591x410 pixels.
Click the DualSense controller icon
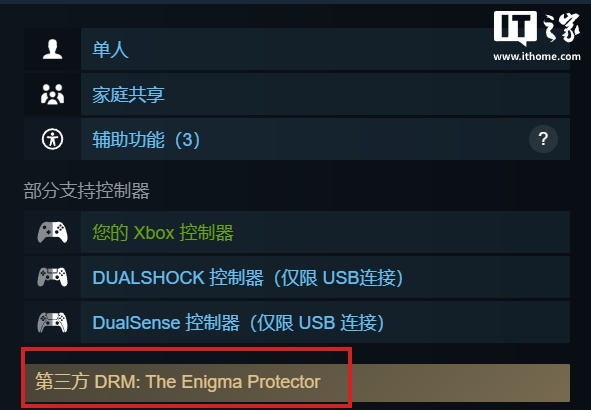point(52,322)
